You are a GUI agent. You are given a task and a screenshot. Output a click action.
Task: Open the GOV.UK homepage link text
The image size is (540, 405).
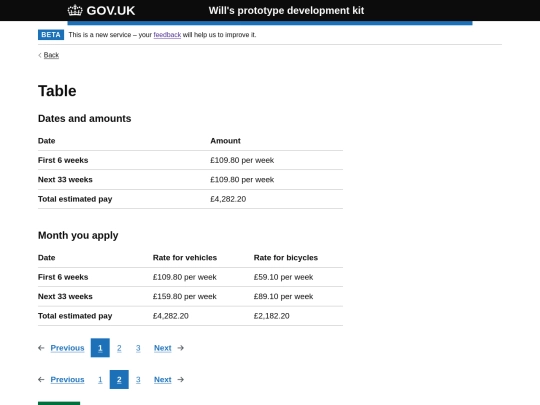point(111,11)
